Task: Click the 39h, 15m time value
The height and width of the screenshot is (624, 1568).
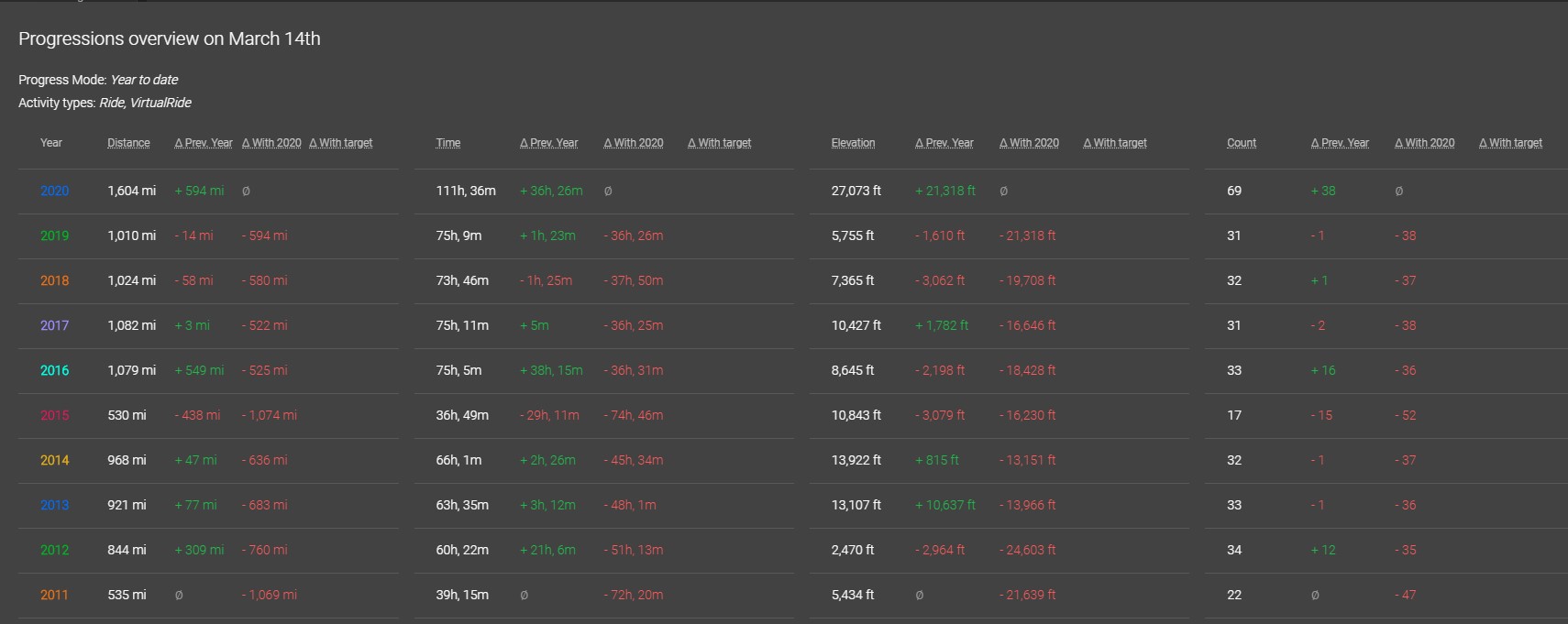Action: (462, 595)
